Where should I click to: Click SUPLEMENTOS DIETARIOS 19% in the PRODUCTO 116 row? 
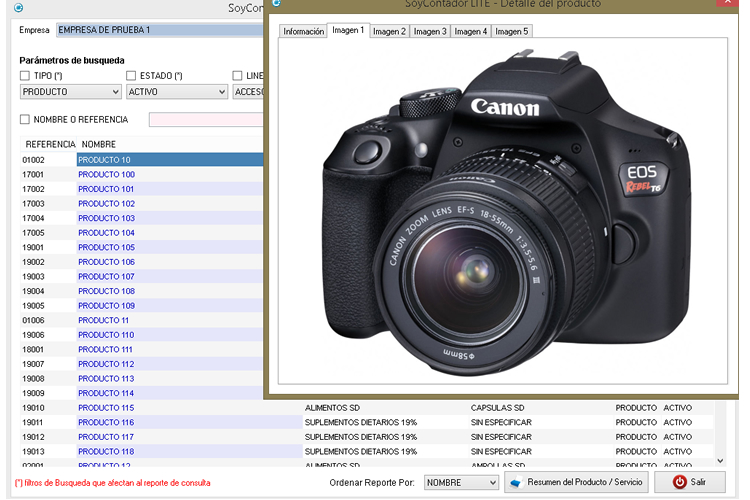click(361, 422)
